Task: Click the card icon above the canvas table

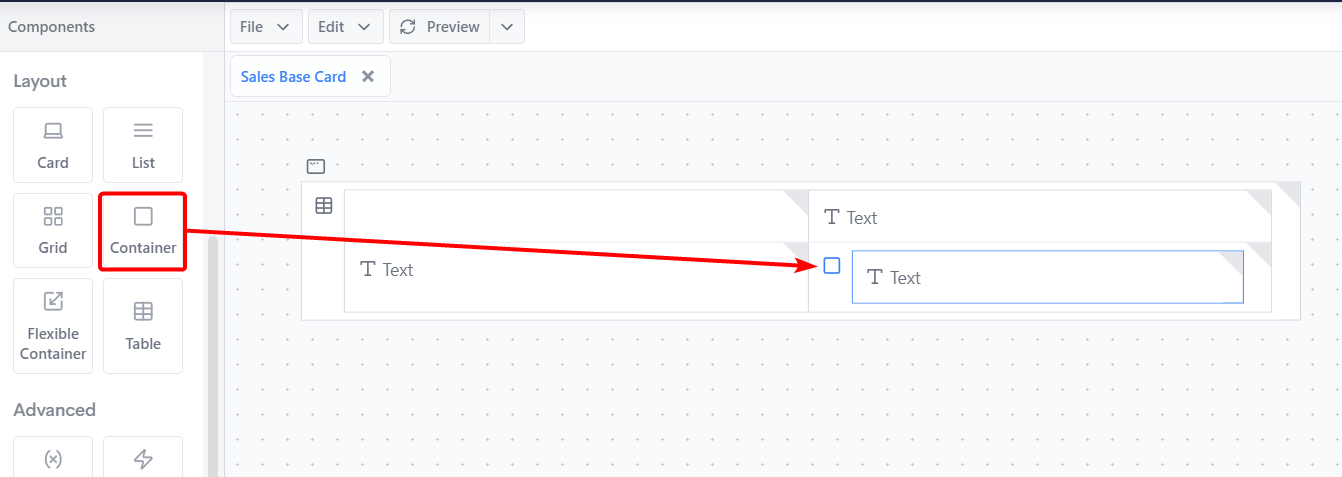Action: [316, 167]
